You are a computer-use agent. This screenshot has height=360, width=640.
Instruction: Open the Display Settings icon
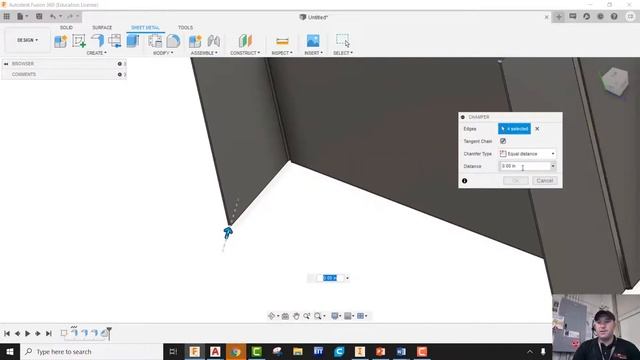335,316
